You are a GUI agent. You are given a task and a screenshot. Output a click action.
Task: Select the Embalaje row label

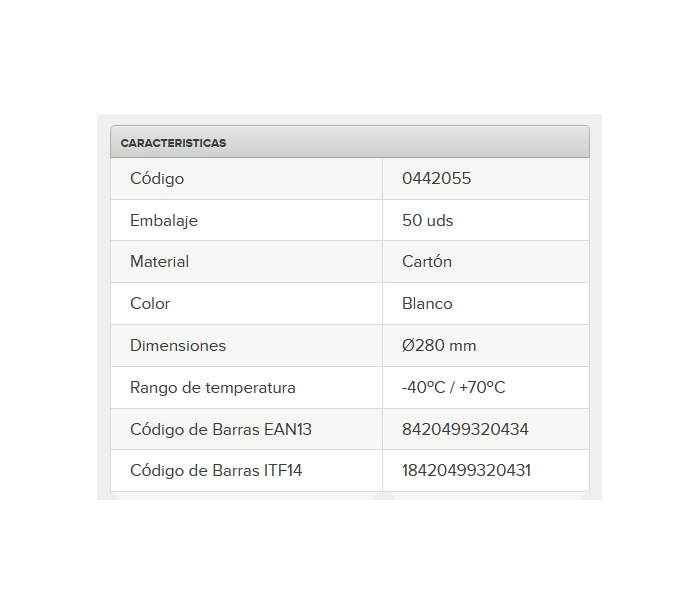[x=164, y=221]
